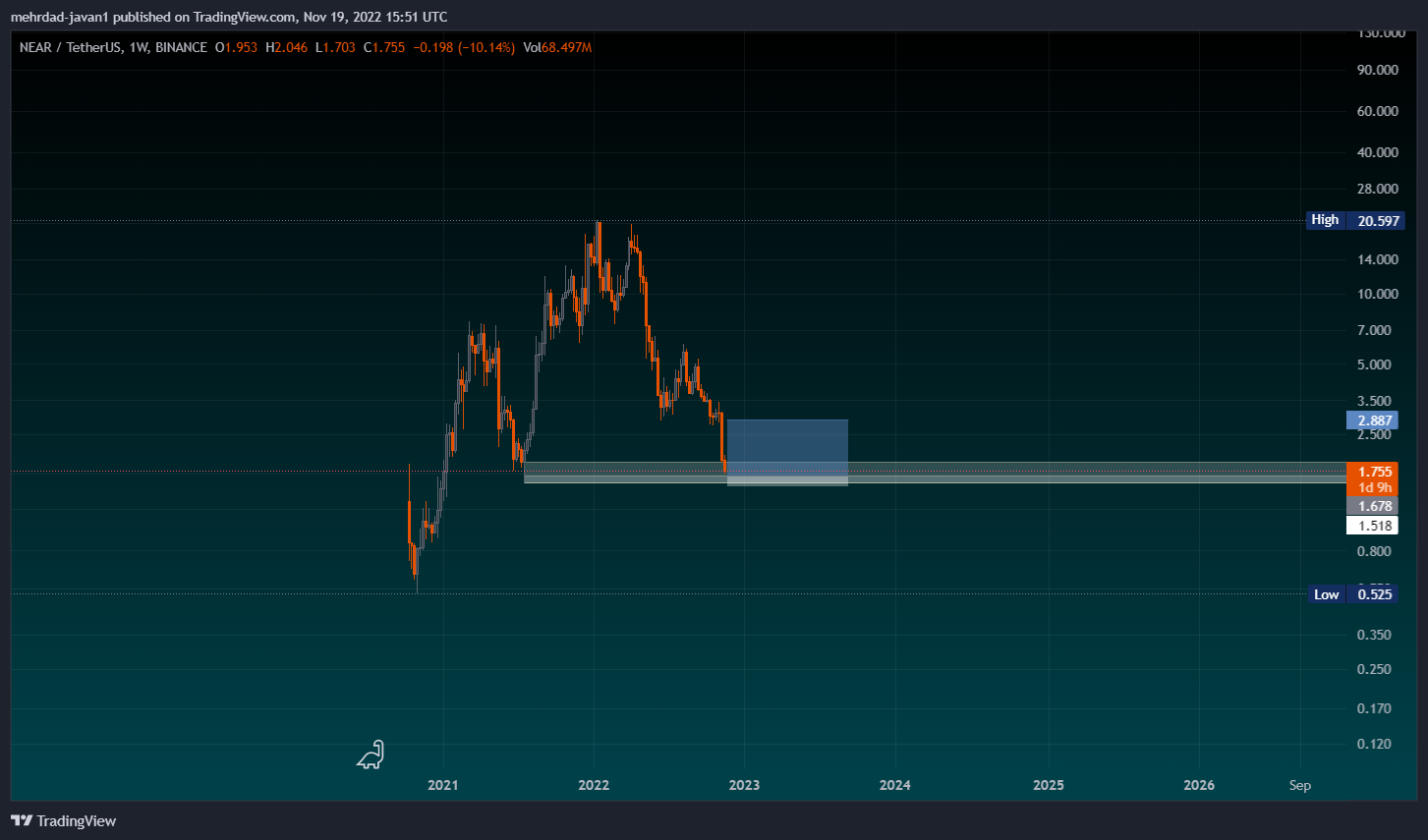Screen dimensions: 1428x840
Task: Click the TradingView logo at bottom left
Action: pos(64,821)
